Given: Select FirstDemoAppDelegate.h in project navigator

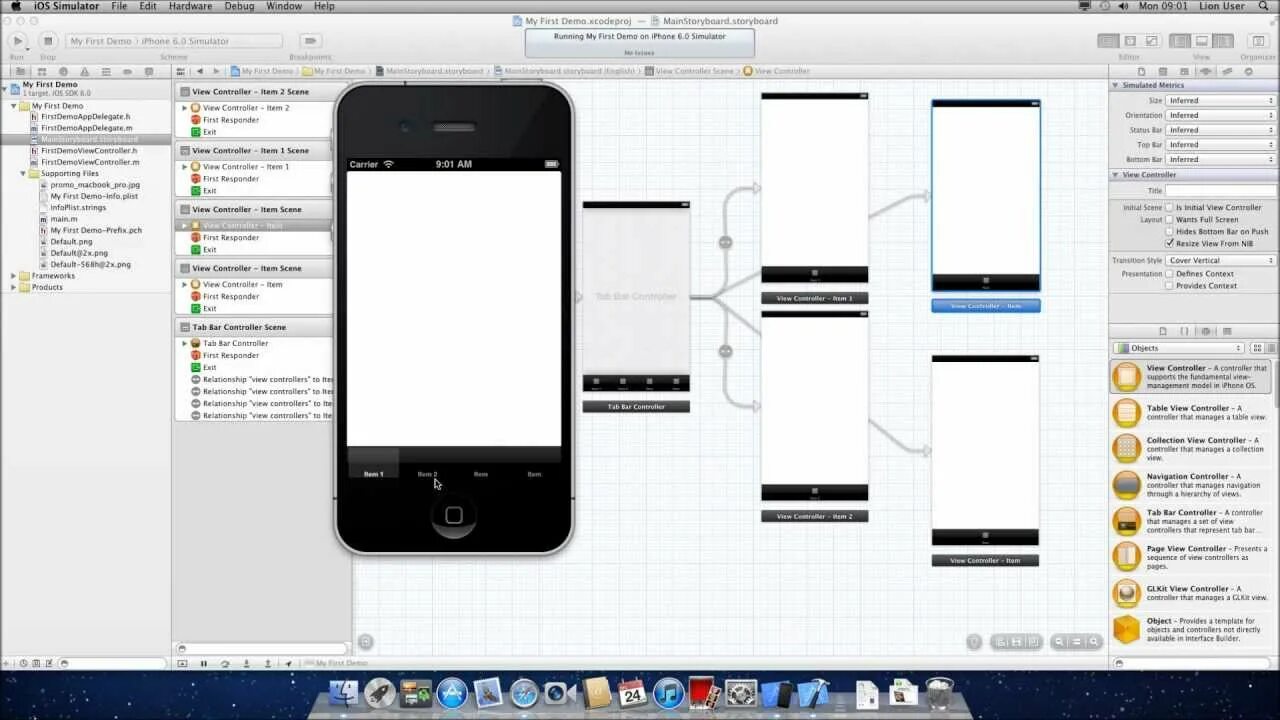Looking at the screenshot, I should pyautogui.click(x=85, y=116).
